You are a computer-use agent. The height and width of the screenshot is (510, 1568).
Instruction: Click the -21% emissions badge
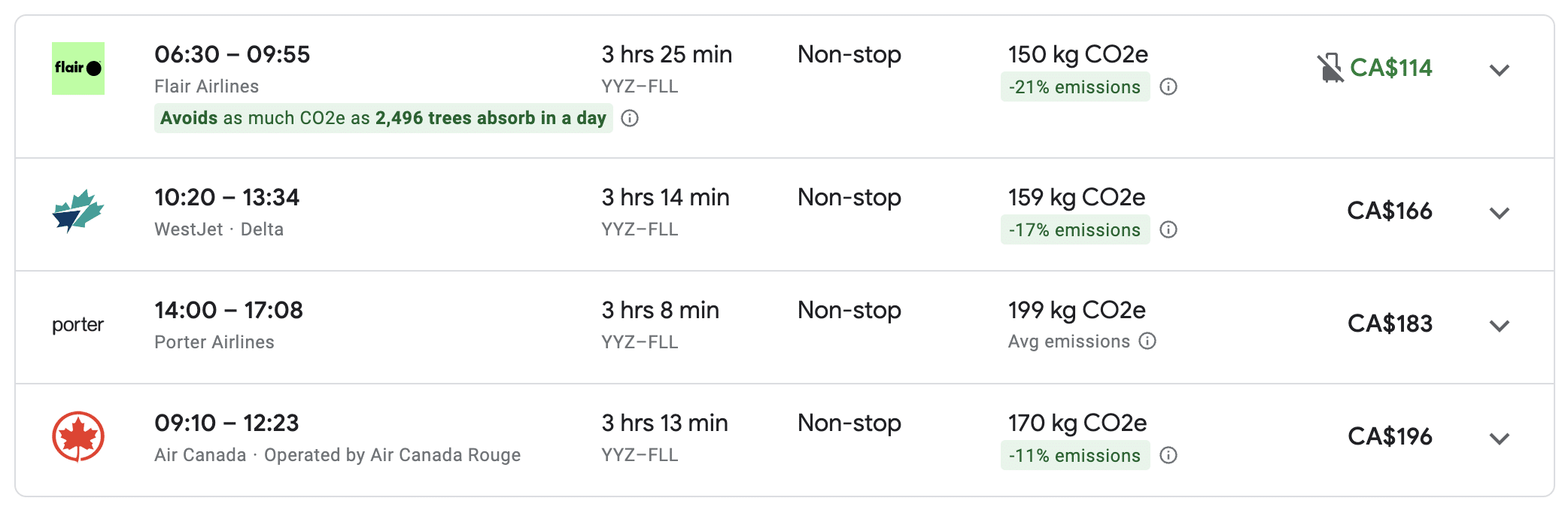pos(1074,87)
